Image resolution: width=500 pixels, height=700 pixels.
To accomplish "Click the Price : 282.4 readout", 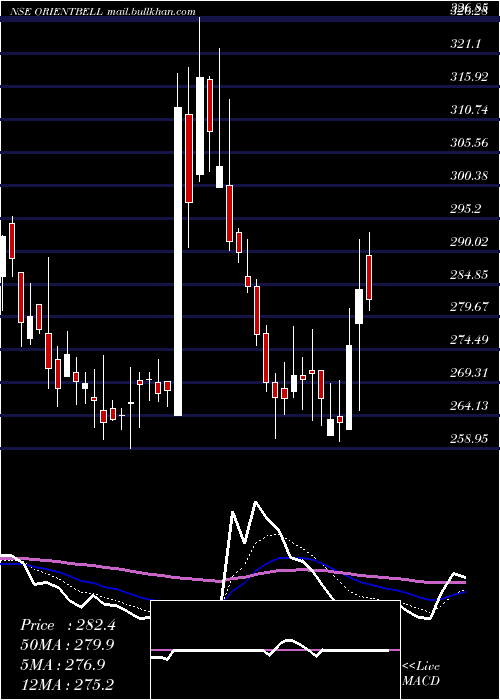I will [x=68, y=625].
